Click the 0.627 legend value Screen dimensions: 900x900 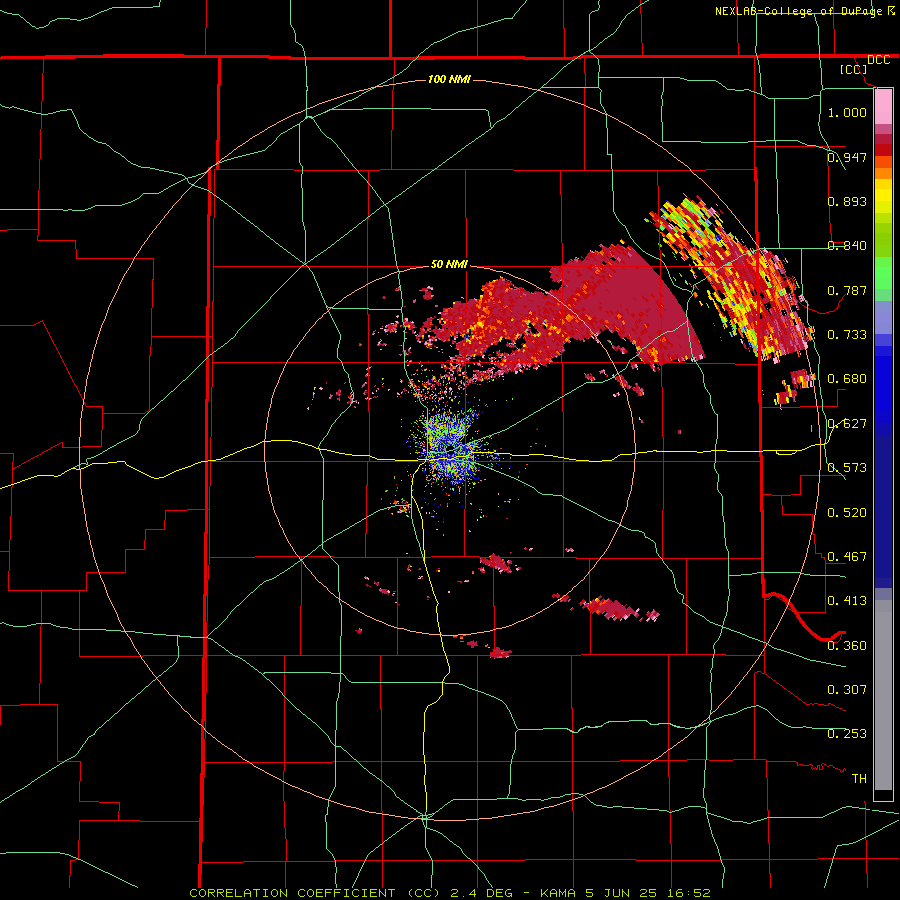pyautogui.click(x=847, y=423)
